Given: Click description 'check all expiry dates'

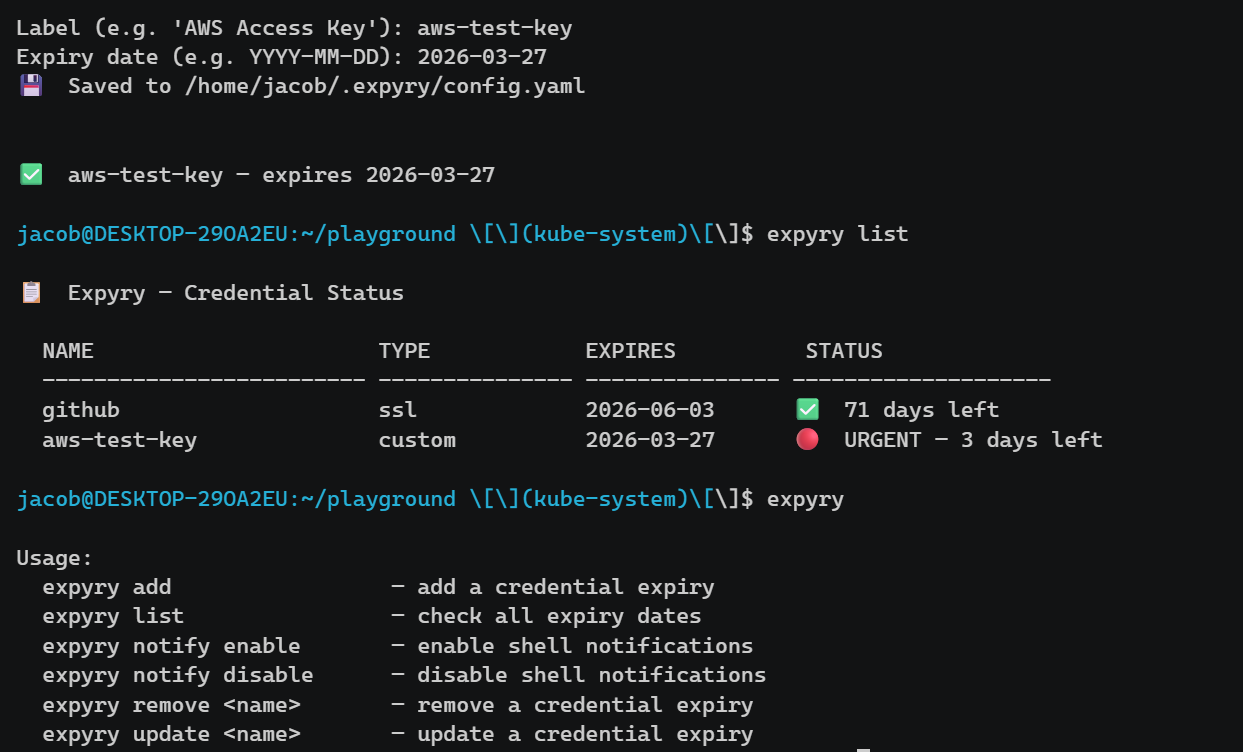Looking at the screenshot, I should click(559, 616).
